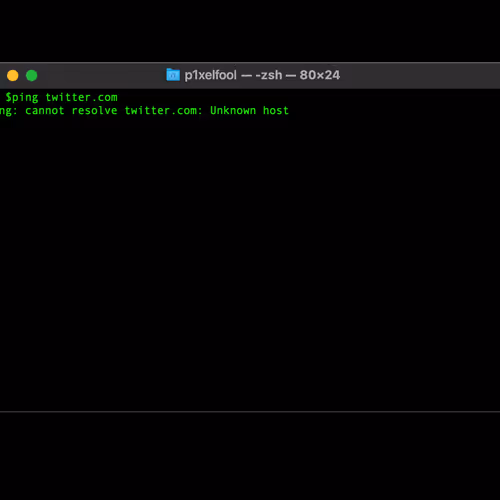Image resolution: width=500 pixels, height=500 pixels.
Task: Minimize the terminal with the yellow button
Action: [x=13, y=76]
